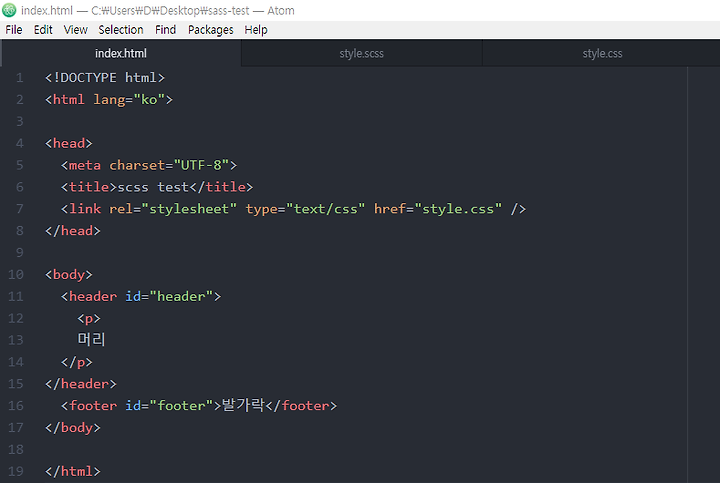The image size is (720, 483).
Task: Click the closing </body> tag
Action: click(73, 428)
